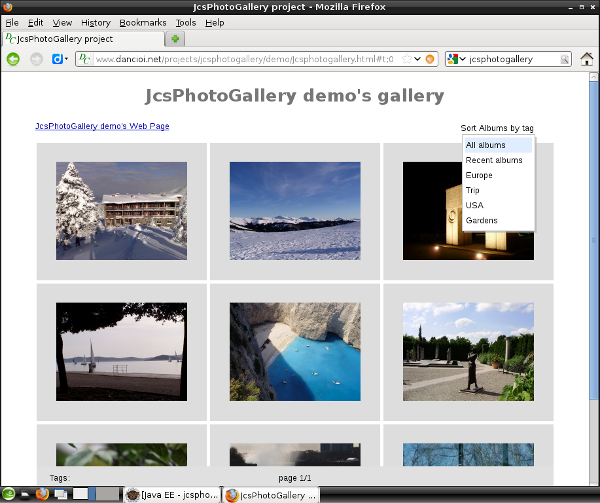Select the JcsPhotoGallery Firefox taskbar button

click(271, 495)
